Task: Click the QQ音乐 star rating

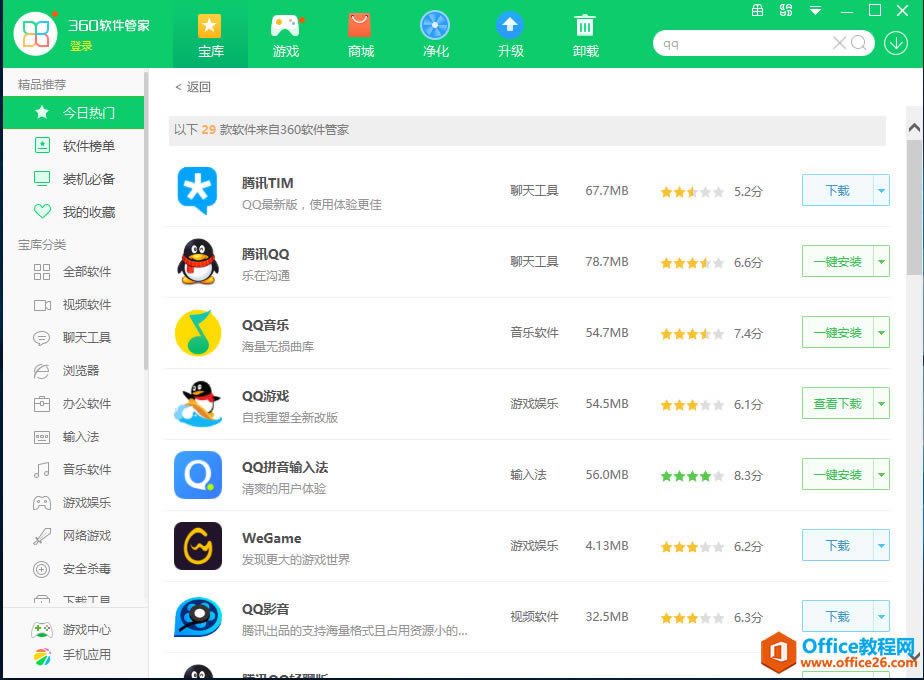Action: pos(692,334)
